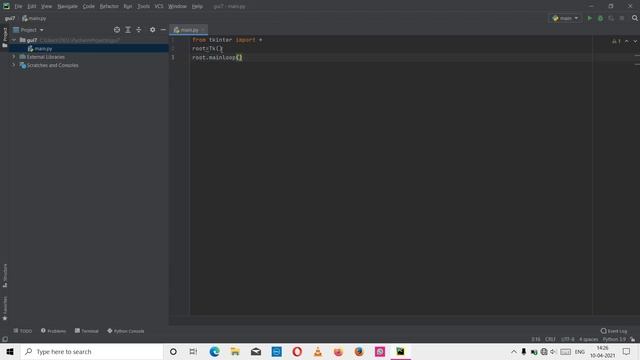Start debugging with the green bug icon
This screenshot has height=360, width=640.
pos(600,18)
